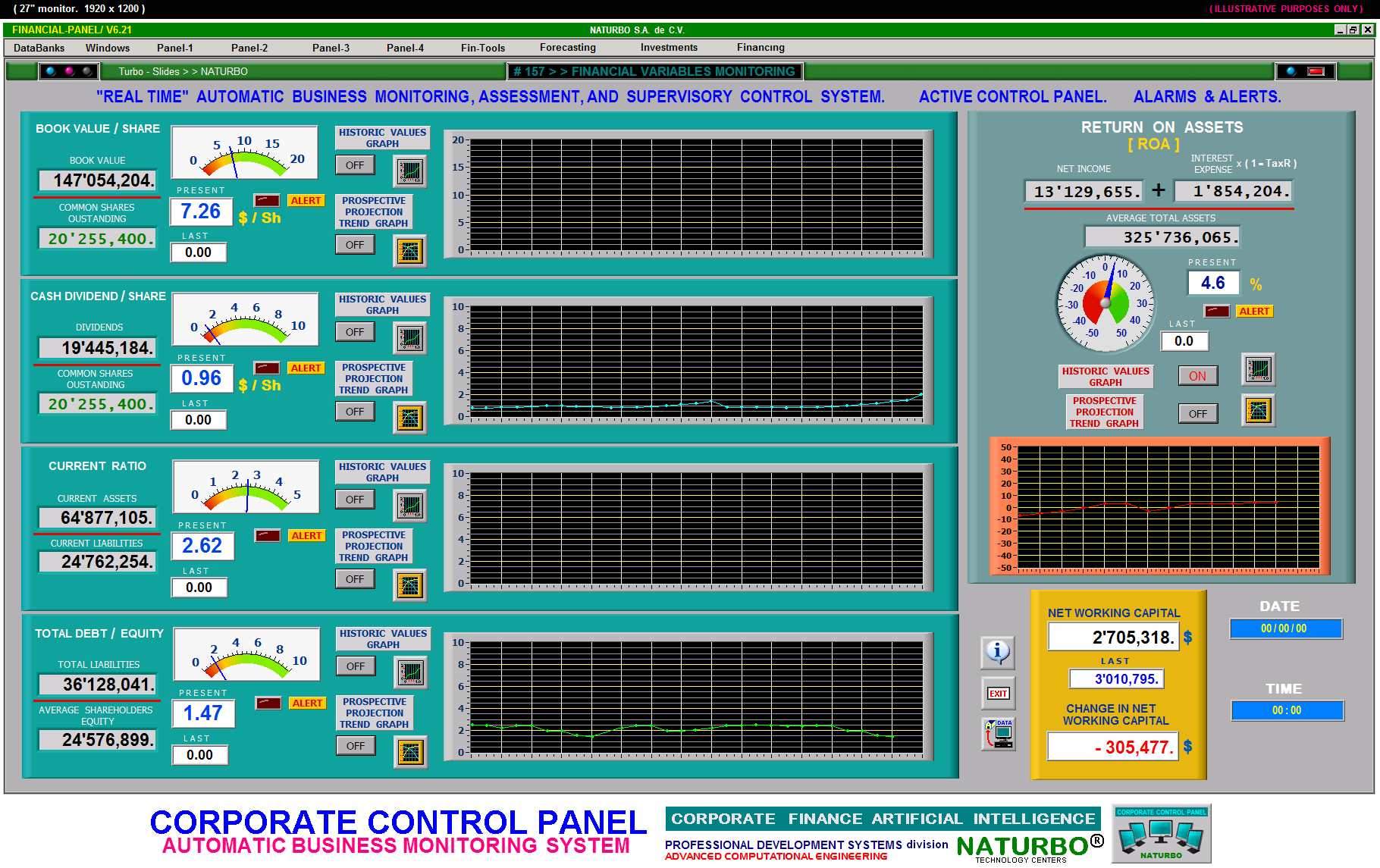Toggle Total Debt/Equity historic graph OFF switch
The image size is (1380, 868).
tap(356, 666)
